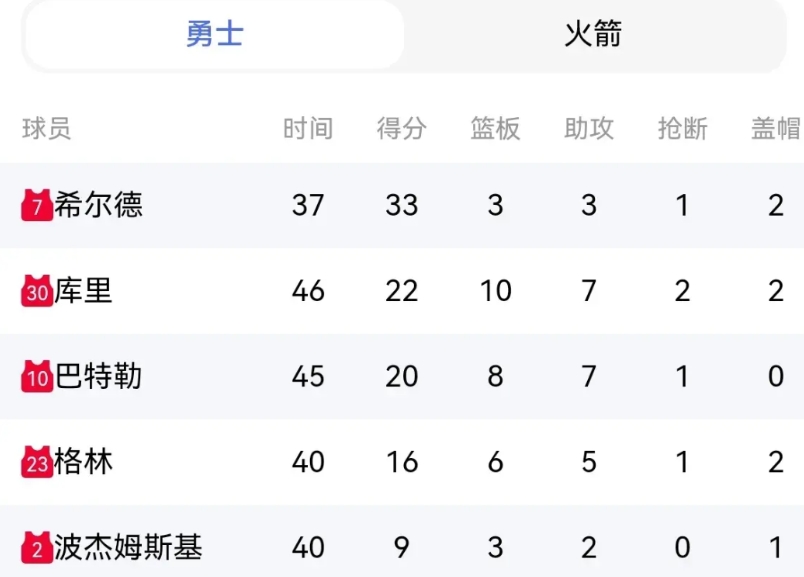The image size is (804, 577).
Task: Click 希尔德's 33 points value
Action: click(402, 205)
